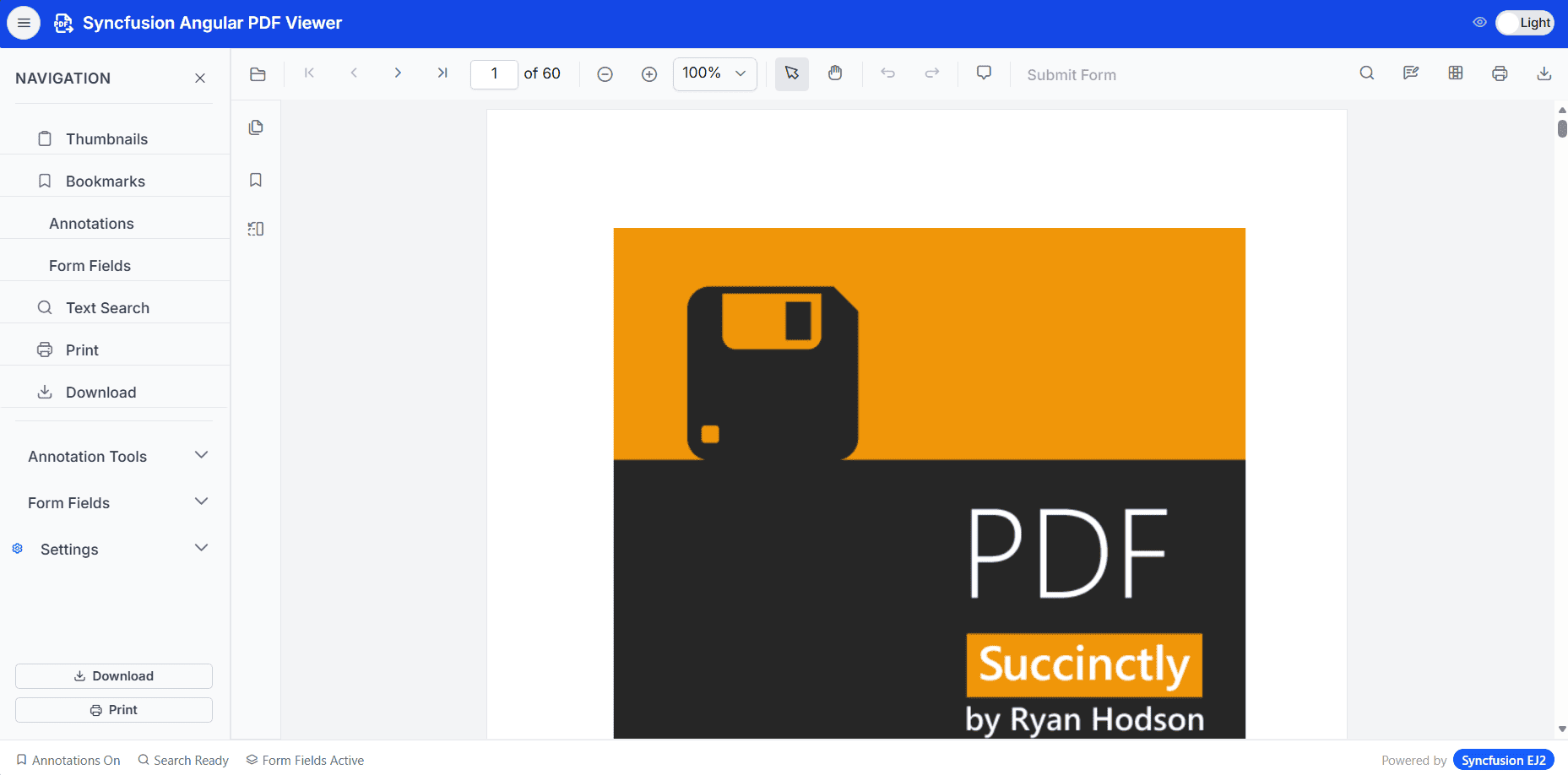
Task: Click the 'of 60' page count text
Action: coord(542,73)
